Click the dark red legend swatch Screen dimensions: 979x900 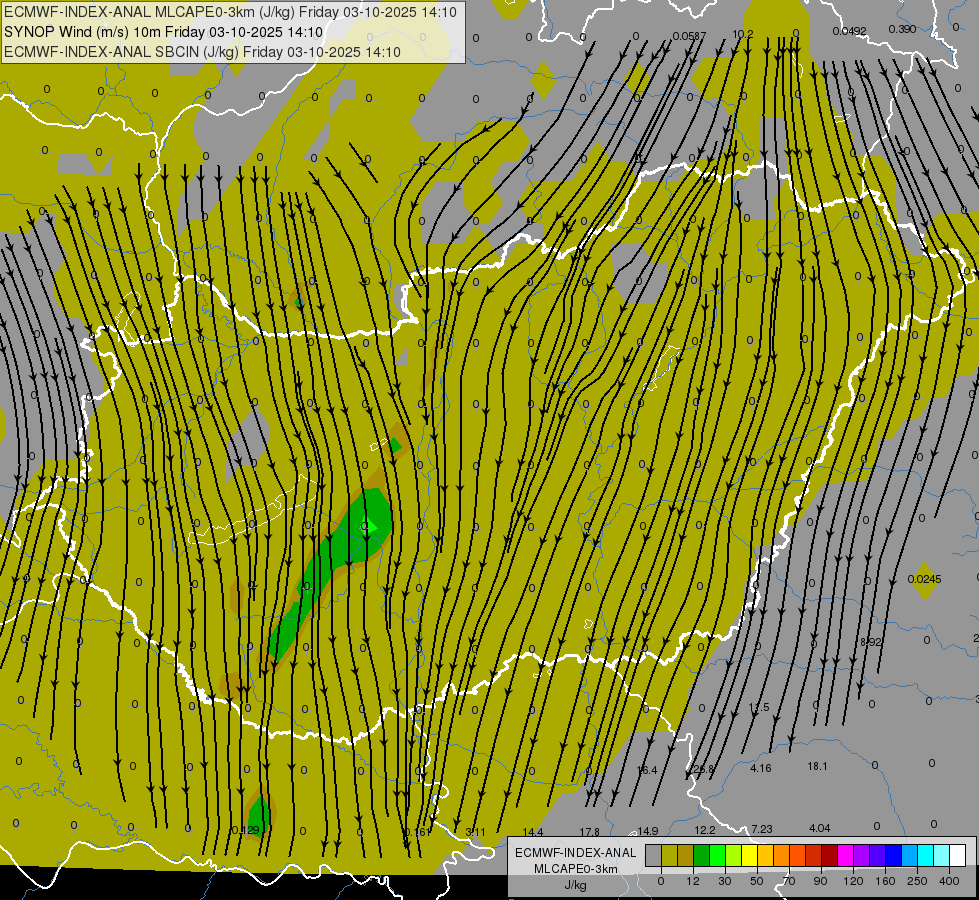(829, 855)
